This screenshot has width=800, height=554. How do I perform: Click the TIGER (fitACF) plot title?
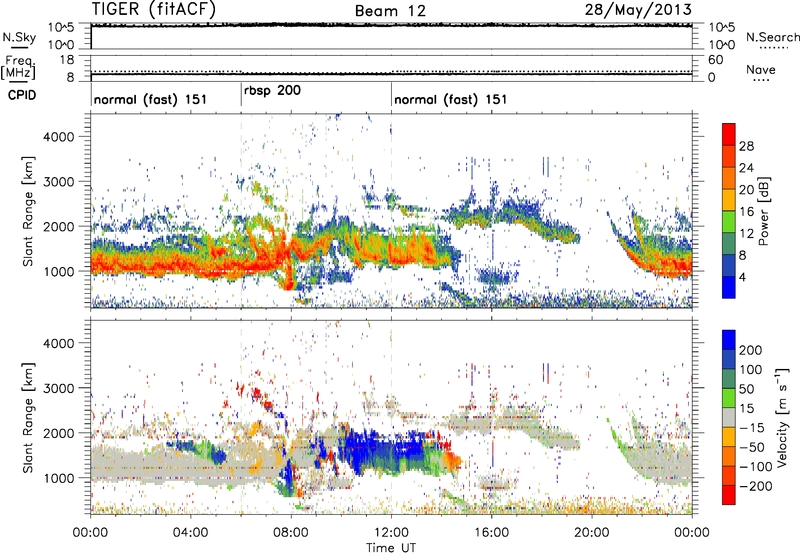point(154,9)
